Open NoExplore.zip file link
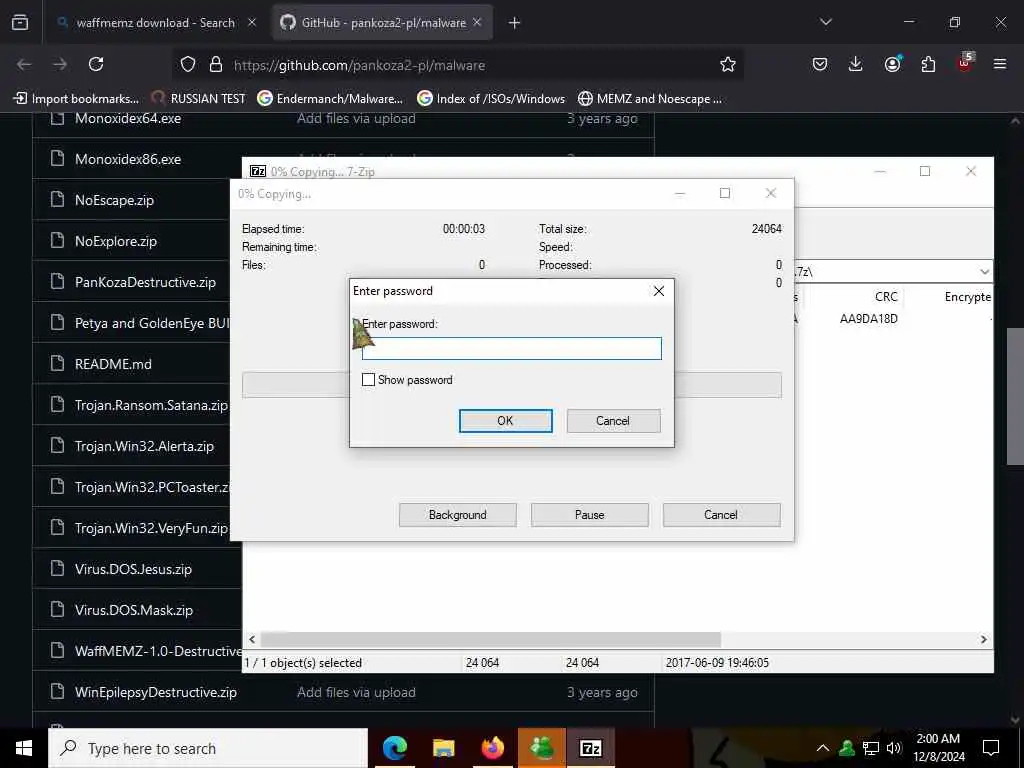The height and width of the screenshot is (768, 1024). click(x=116, y=242)
